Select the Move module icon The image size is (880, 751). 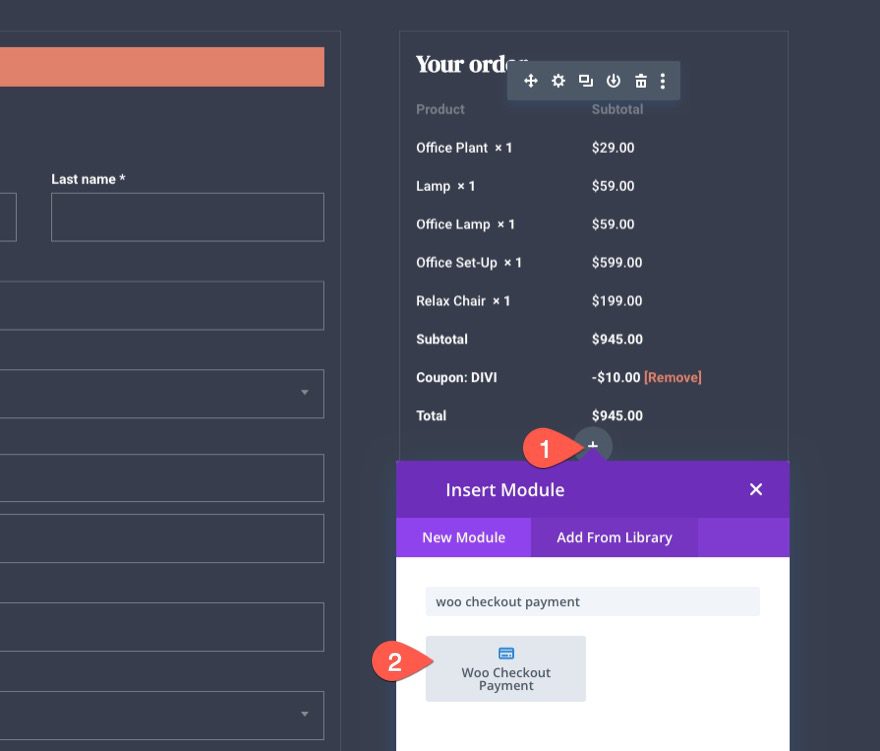531,81
